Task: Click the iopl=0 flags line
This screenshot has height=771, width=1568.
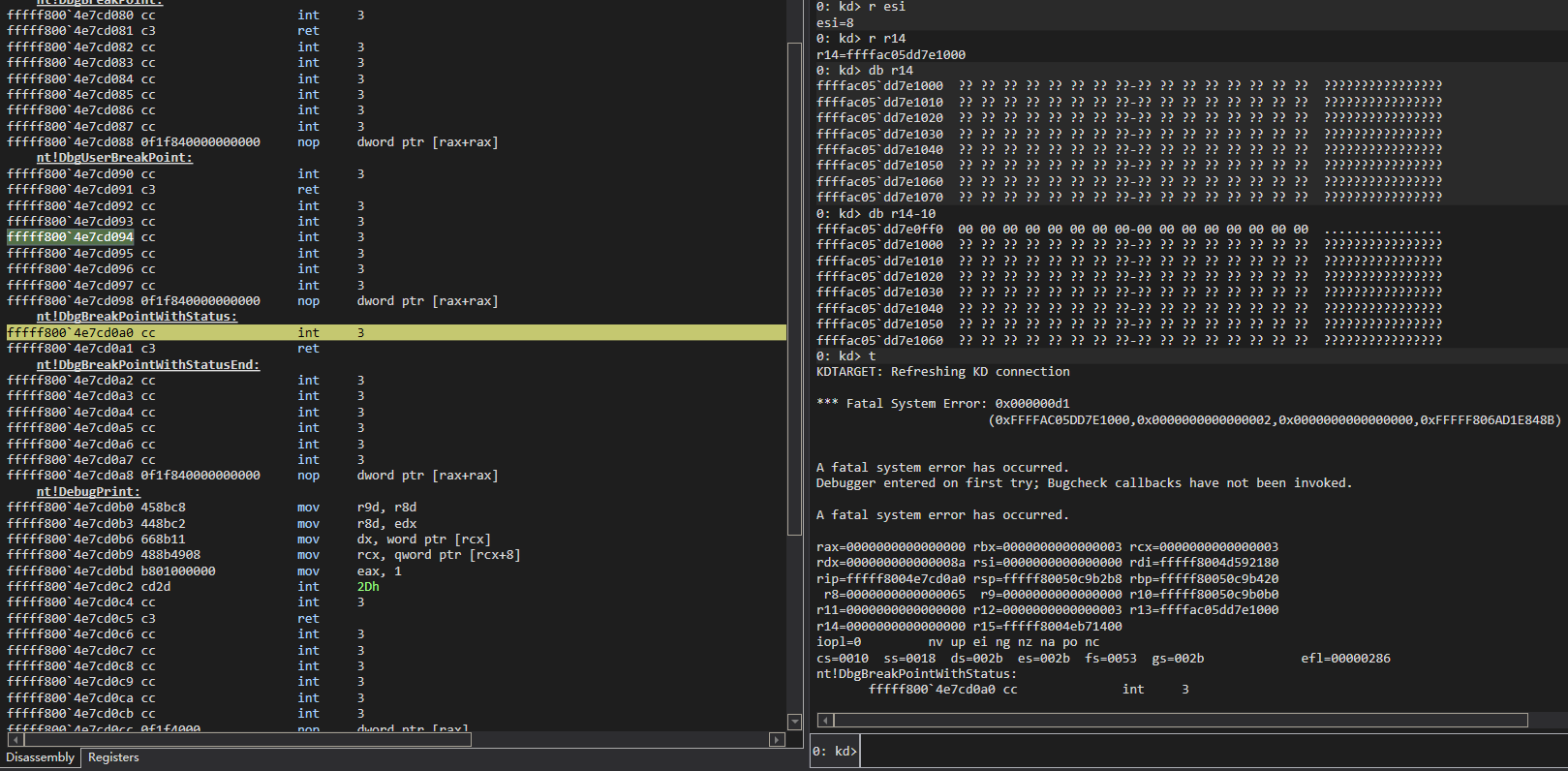Action: click(x=958, y=642)
